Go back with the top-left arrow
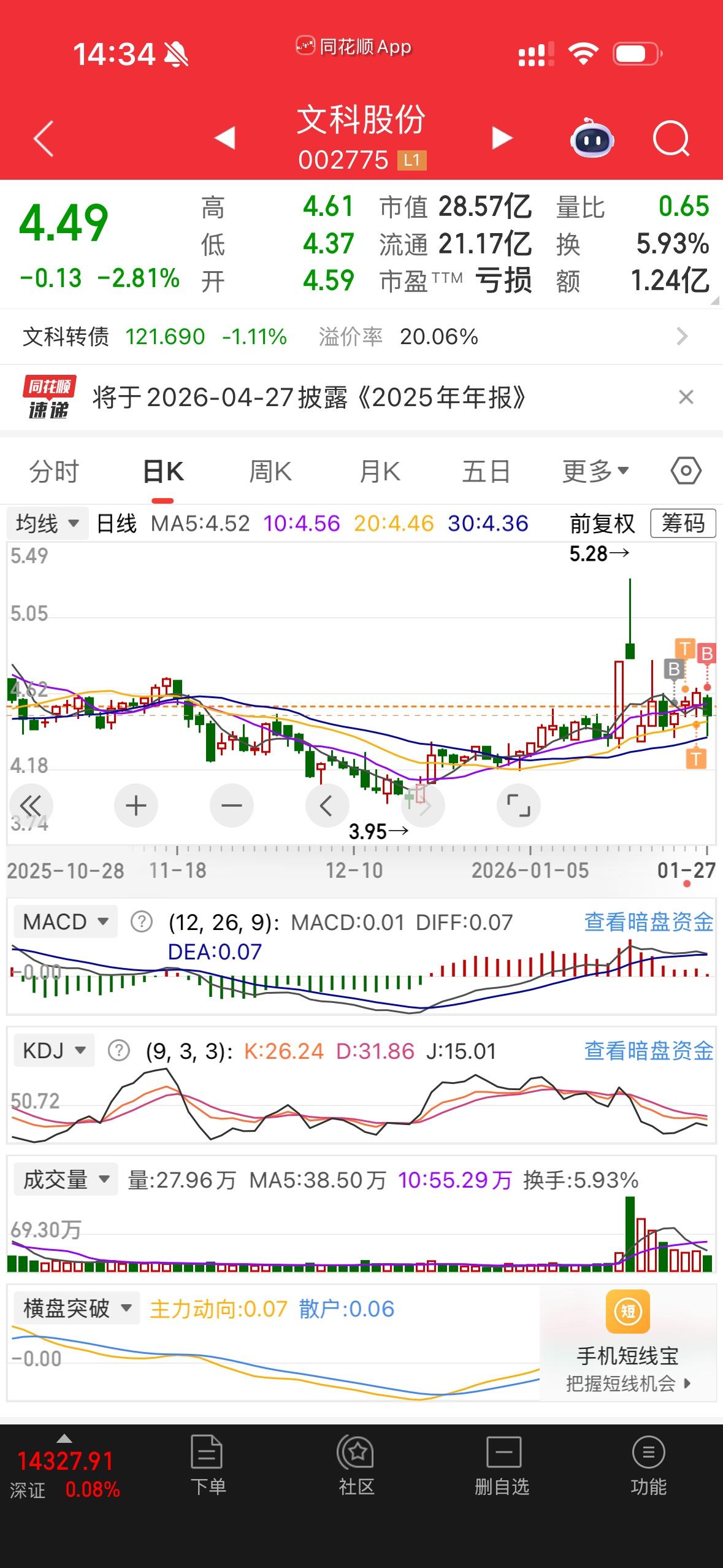 (x=44, y=139)
